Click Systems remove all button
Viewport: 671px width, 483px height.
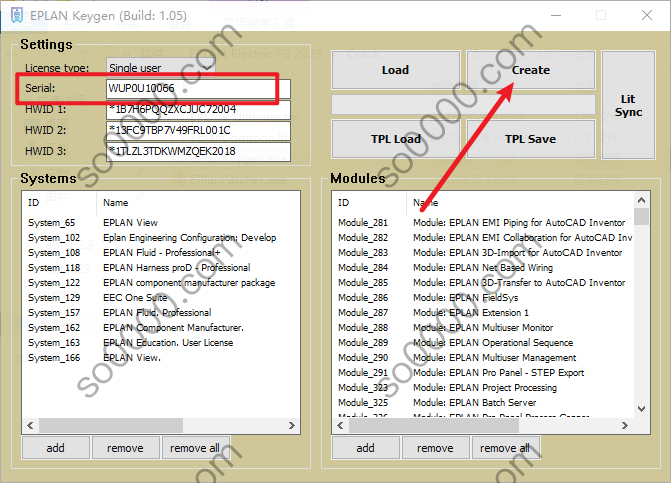(x=195, y=448)
